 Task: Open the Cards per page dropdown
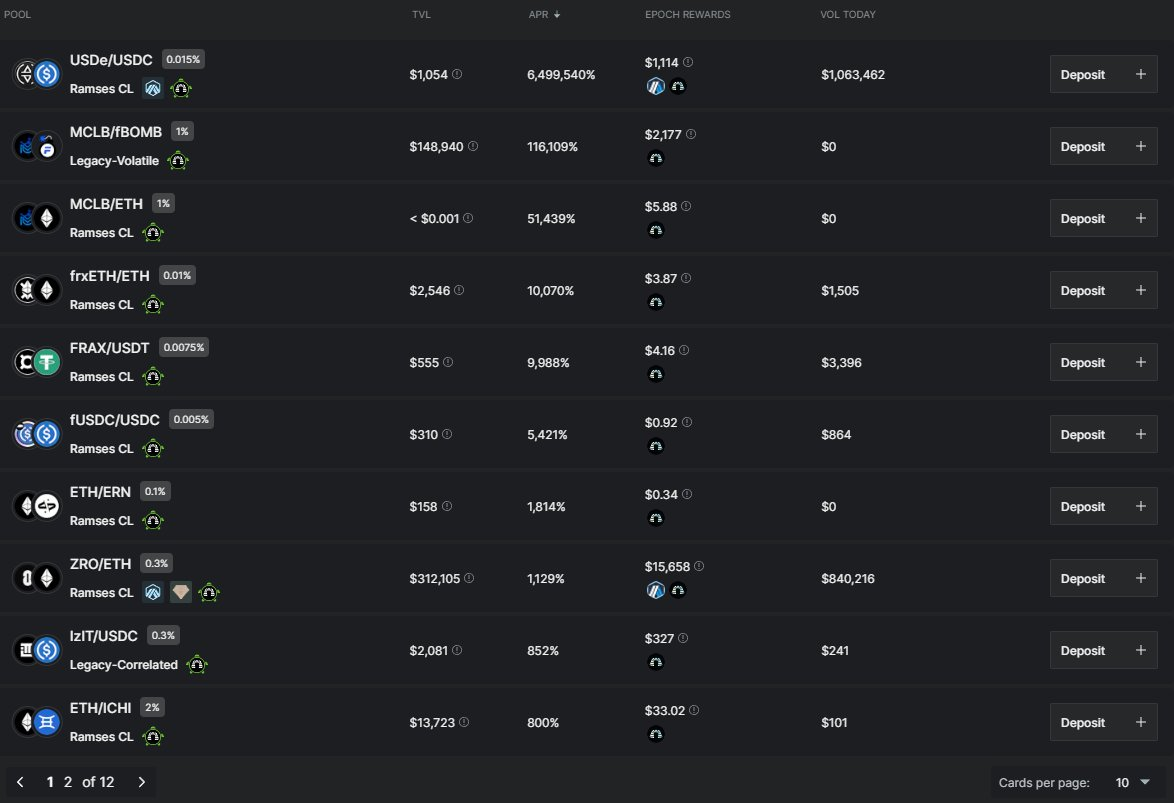1129,782
